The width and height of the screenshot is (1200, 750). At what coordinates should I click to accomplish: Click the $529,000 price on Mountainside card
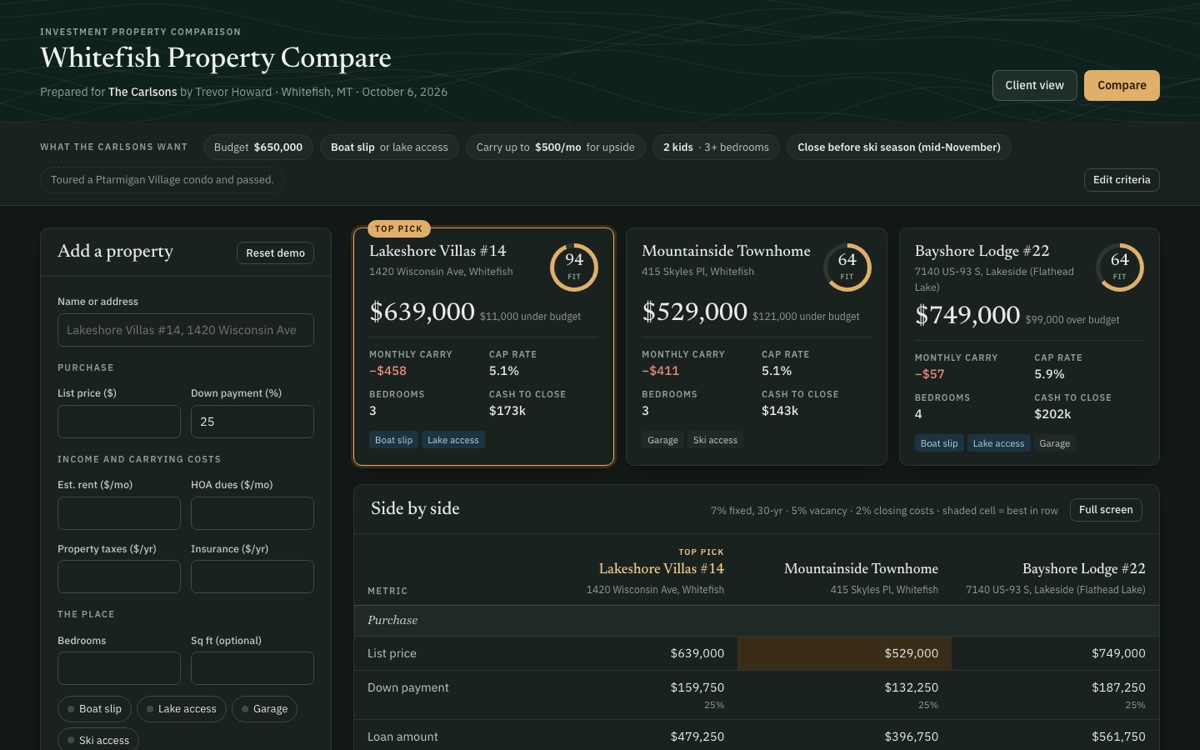pyautogui.click(x=695, y=312)
